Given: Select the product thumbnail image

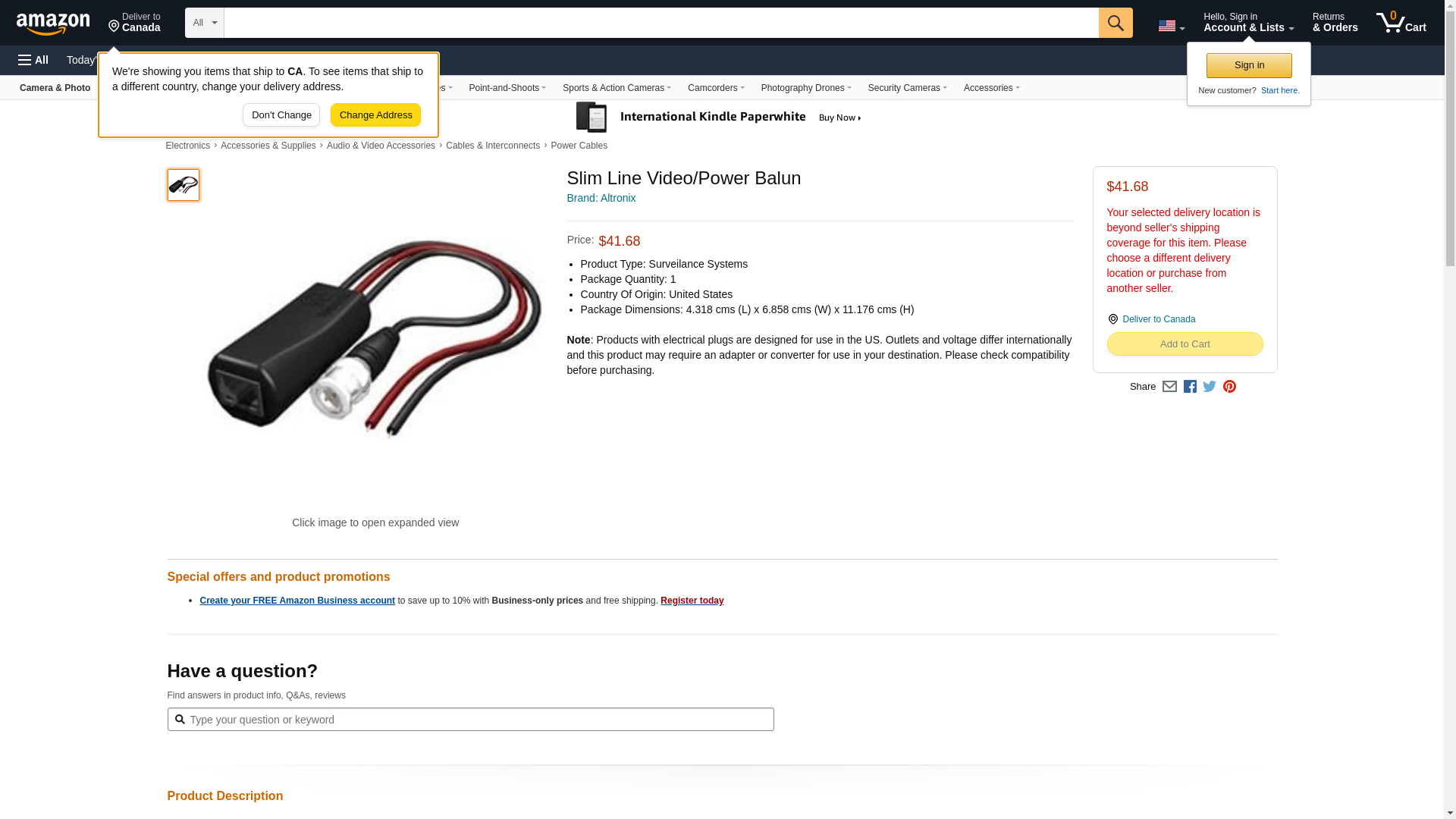Looking at the screenshot, I should tap(184, 185).
